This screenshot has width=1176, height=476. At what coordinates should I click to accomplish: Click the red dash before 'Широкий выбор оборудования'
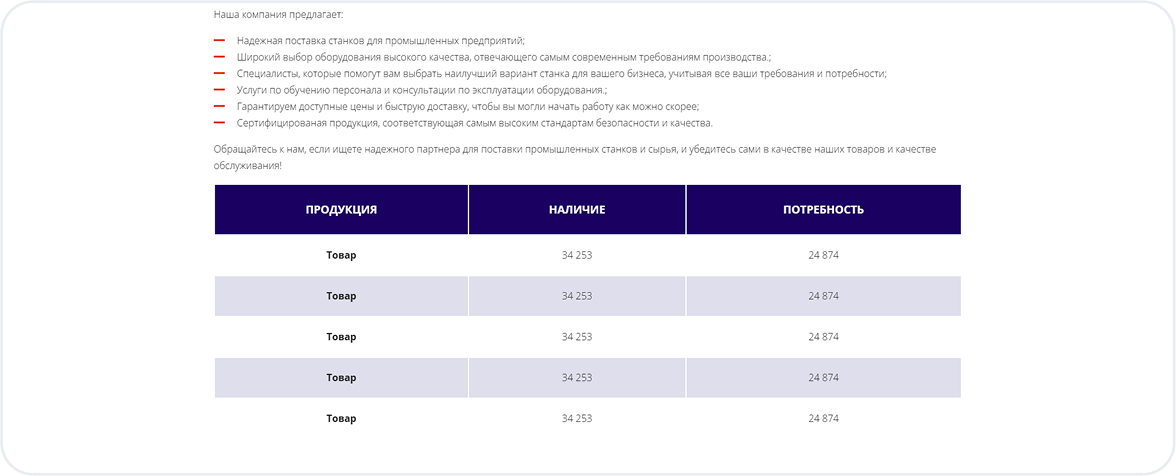[219, 57]
